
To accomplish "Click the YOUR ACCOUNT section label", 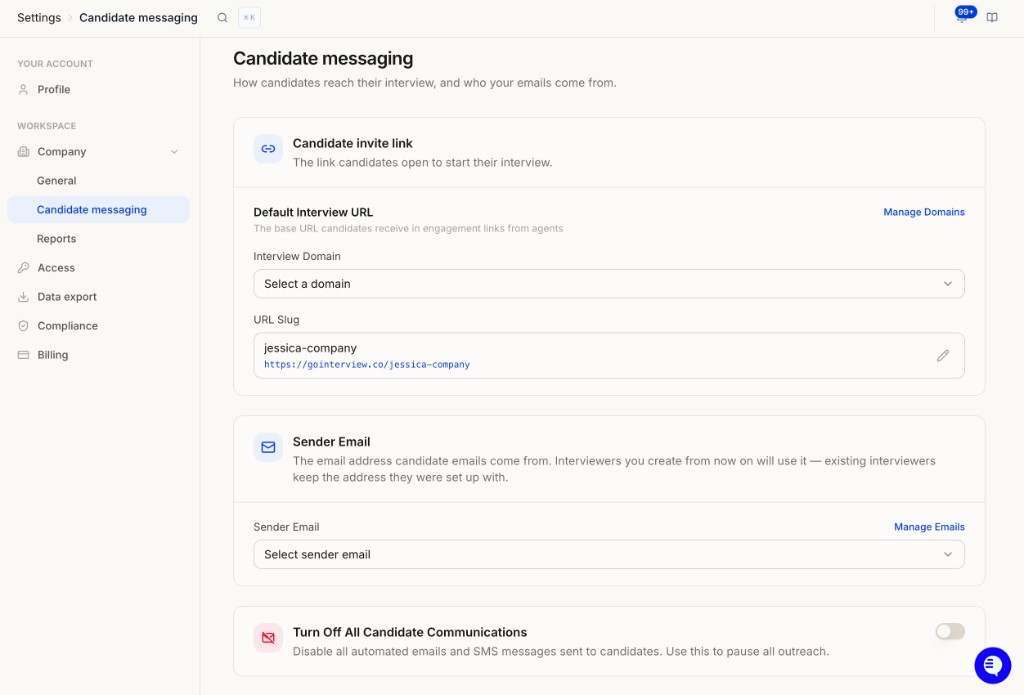I will (55, 64).
